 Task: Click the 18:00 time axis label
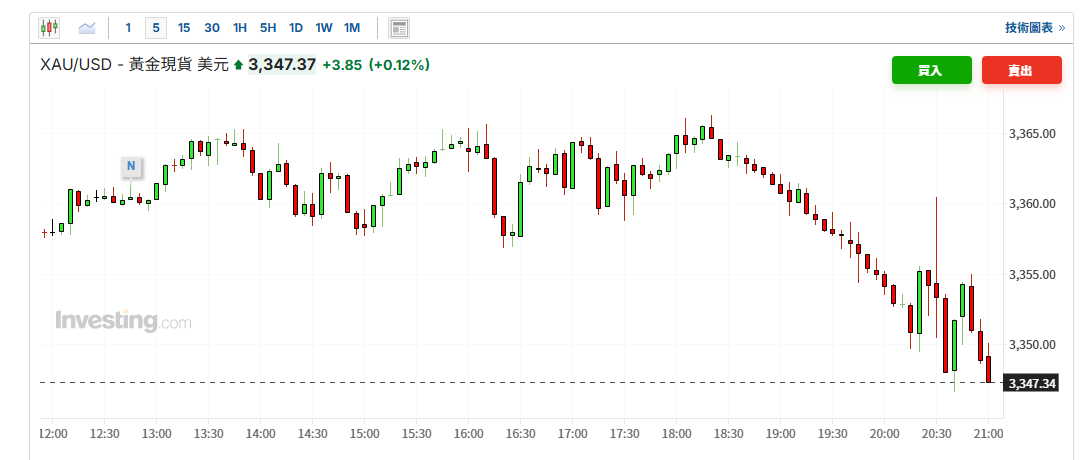tap(676, 434)
